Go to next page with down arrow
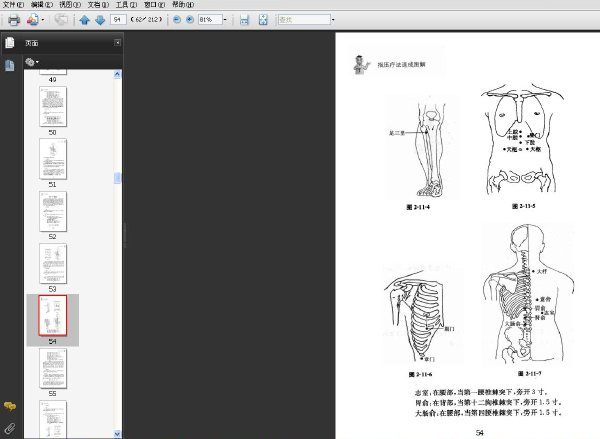600x439 pixels. 100,20
